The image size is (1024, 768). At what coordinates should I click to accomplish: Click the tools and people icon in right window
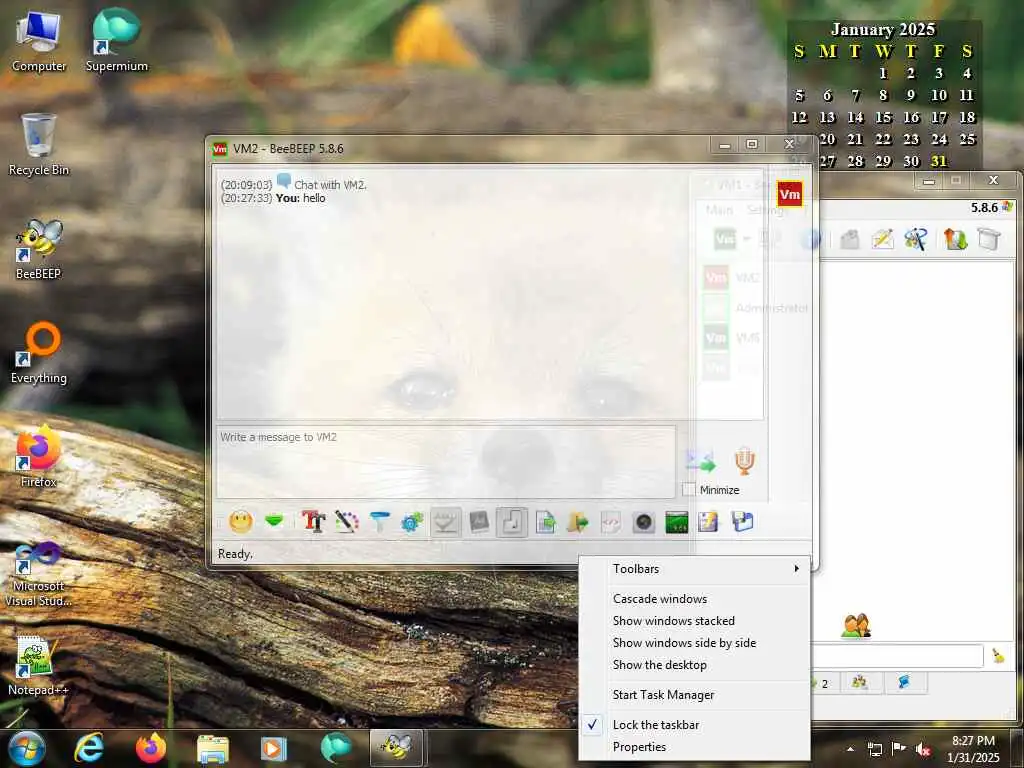(x=916, y=239)
